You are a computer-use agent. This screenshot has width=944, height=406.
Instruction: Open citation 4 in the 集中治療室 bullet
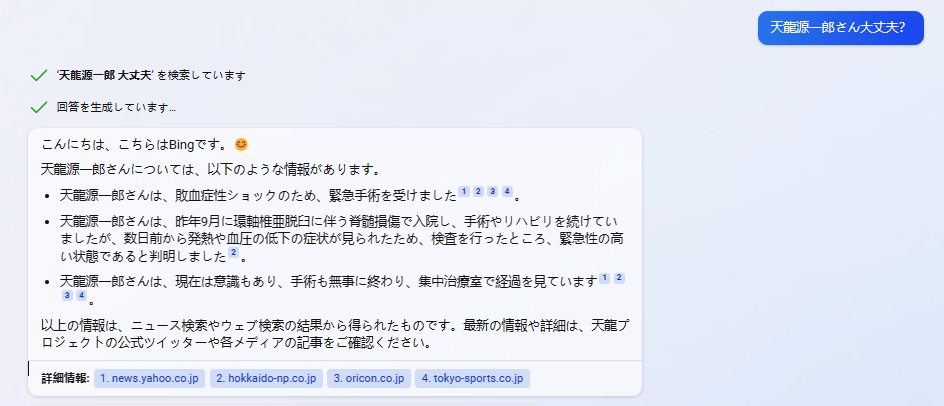click(81, 295)
